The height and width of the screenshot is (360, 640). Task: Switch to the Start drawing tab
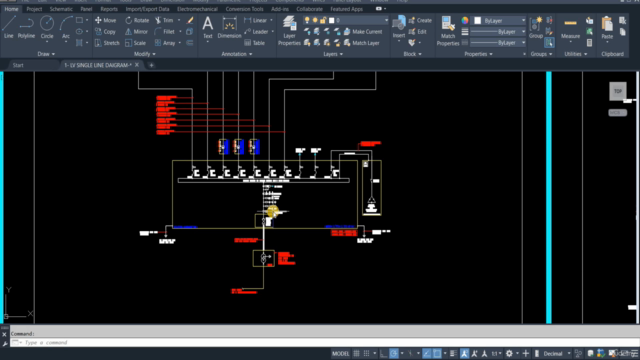click(x=18, y=65)
